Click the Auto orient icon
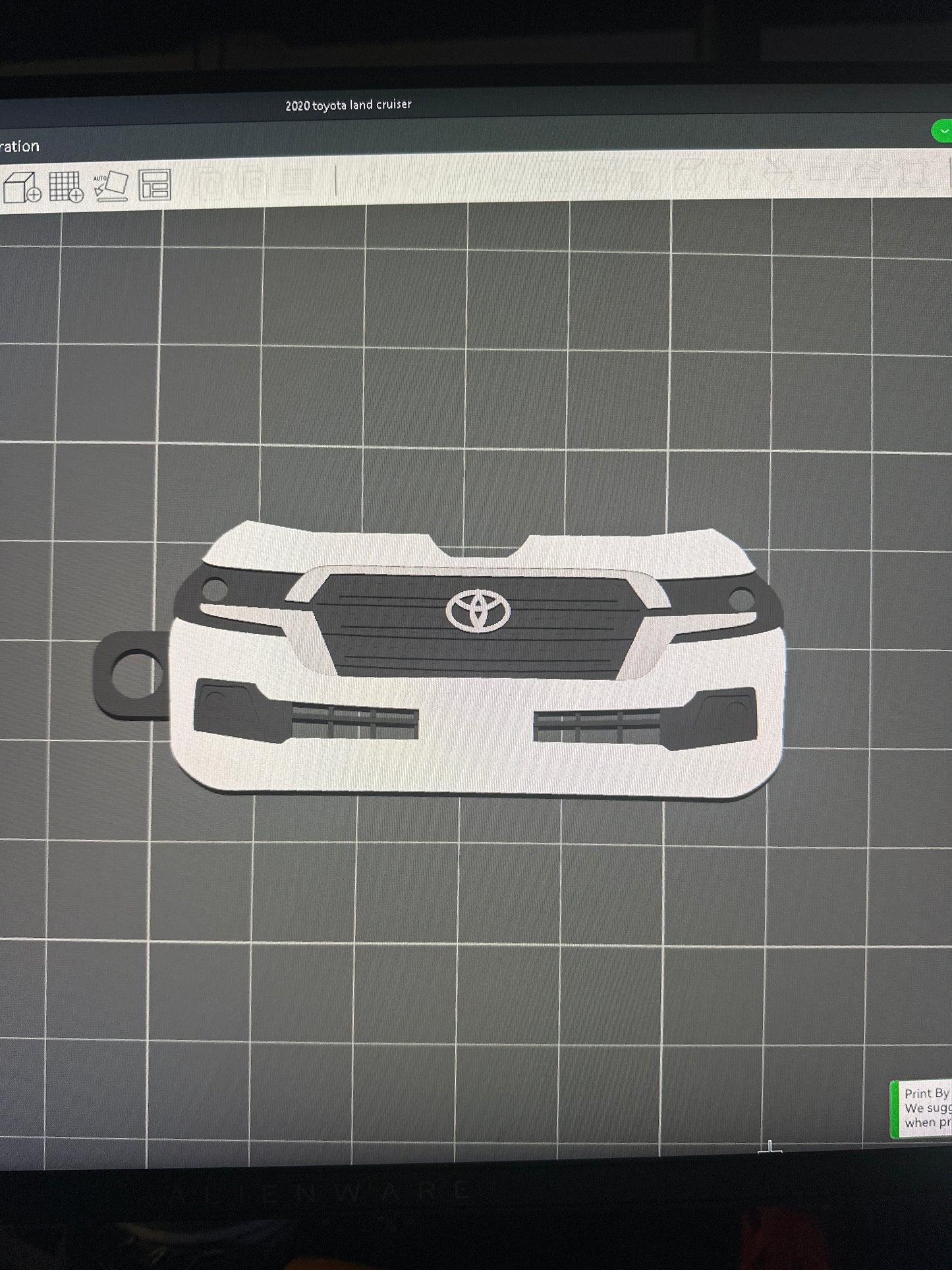The height and width of the screenshot is (1270, 952). 111,187
